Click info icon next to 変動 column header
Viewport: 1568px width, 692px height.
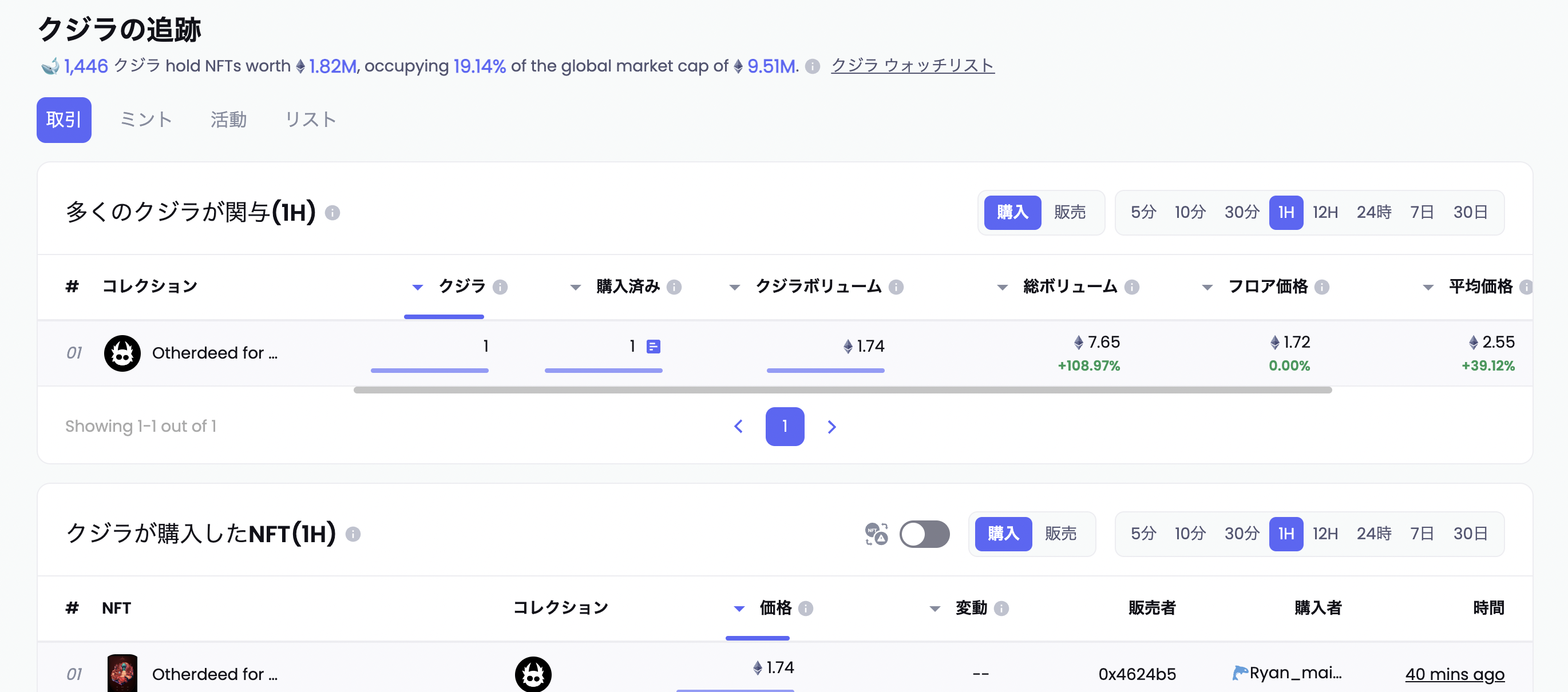[1001, 609]
